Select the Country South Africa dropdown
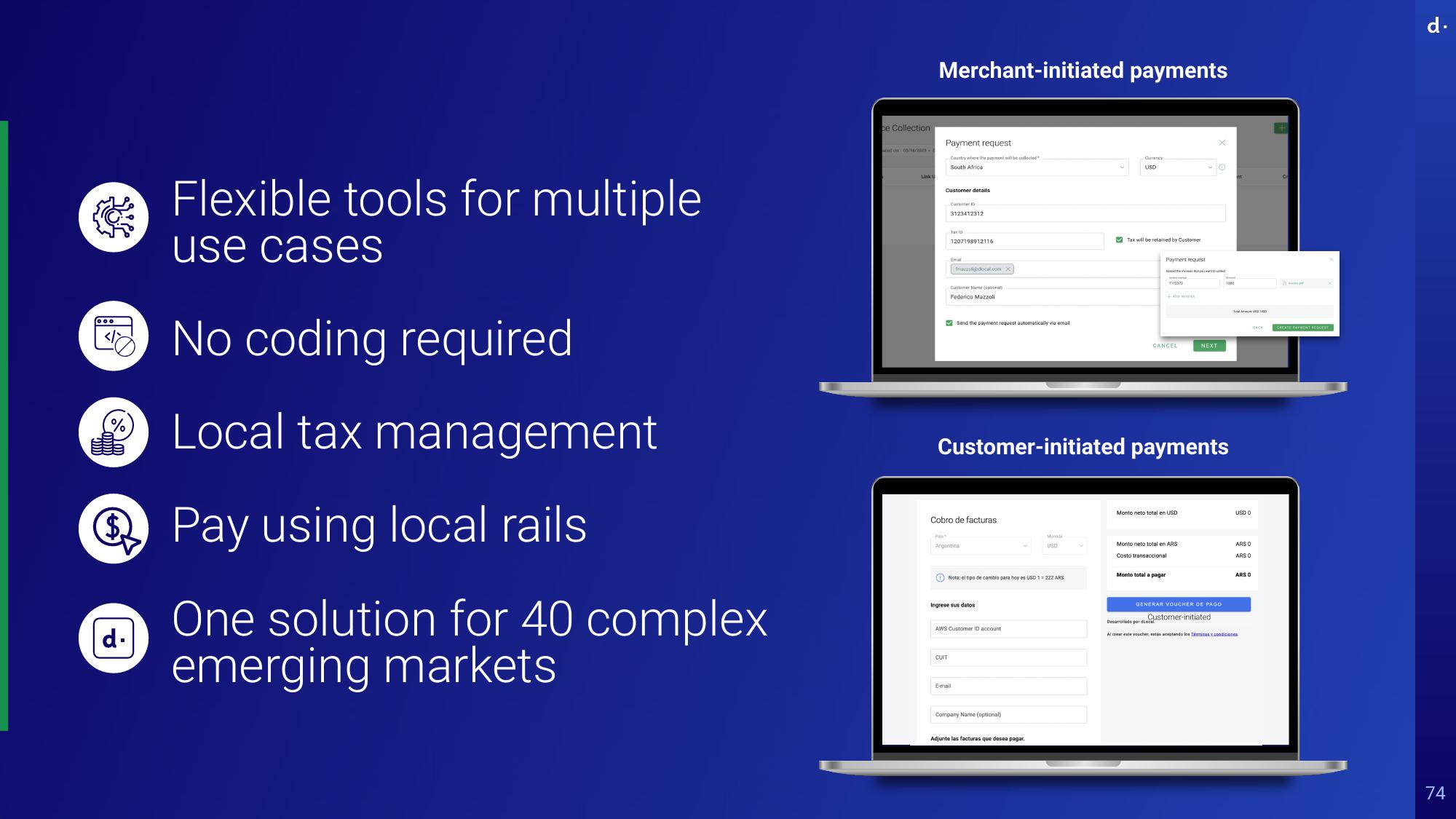The width and height of the screenshot is (1456, 819). click(x=1037, y=167)
